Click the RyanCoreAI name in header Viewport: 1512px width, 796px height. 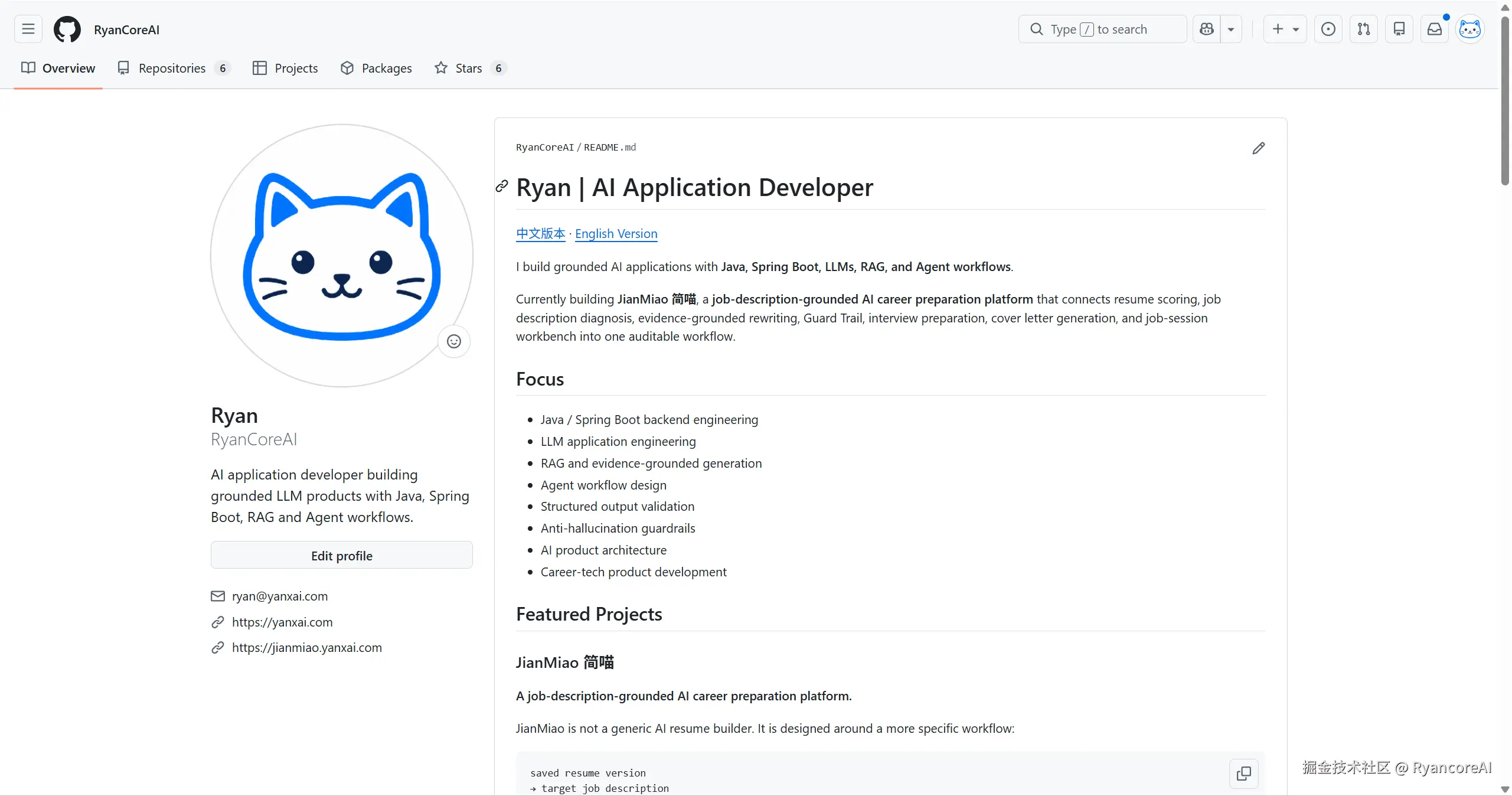tap(127, 30)
